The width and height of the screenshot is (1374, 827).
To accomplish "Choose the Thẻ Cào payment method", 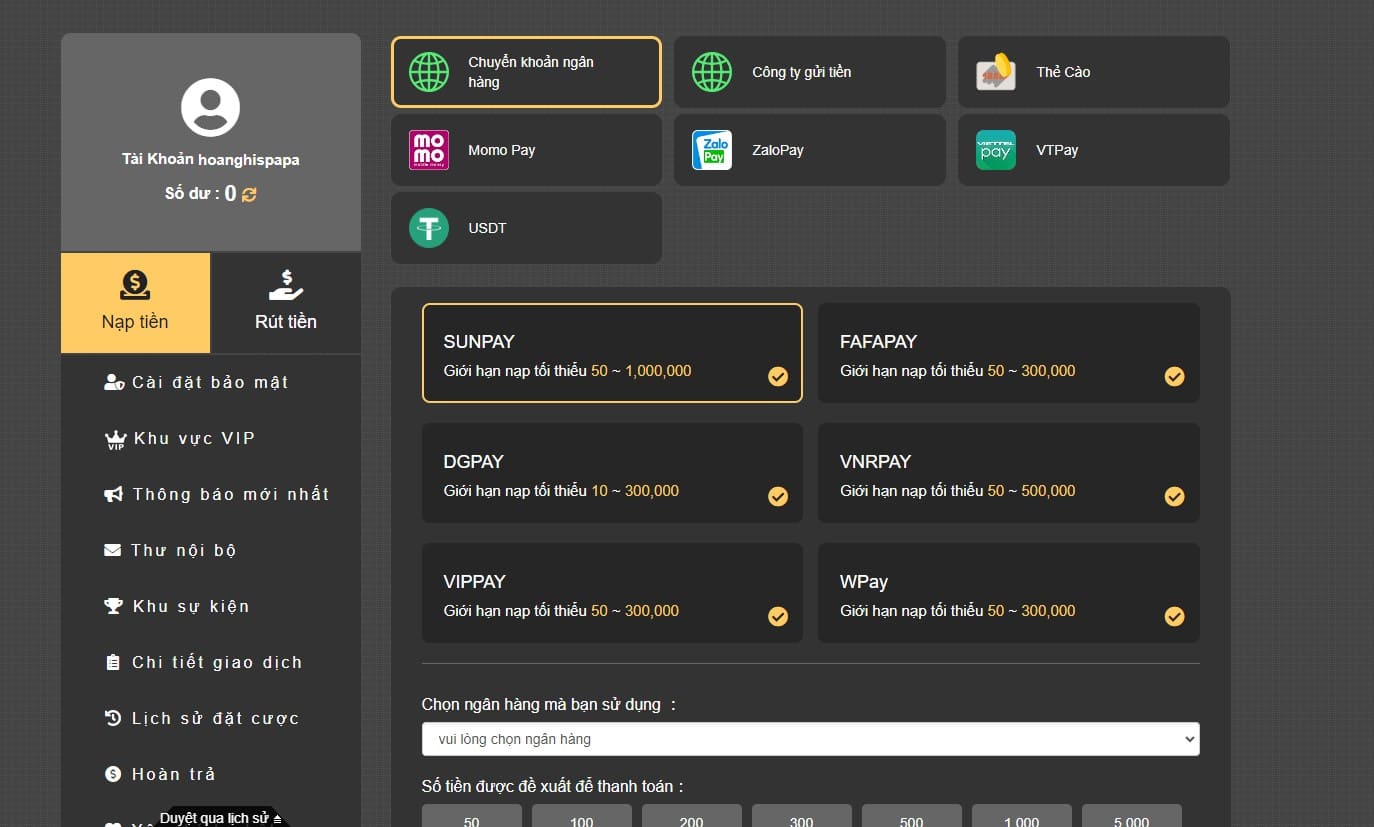I will pyautogui.click(x=1094, y=72).
